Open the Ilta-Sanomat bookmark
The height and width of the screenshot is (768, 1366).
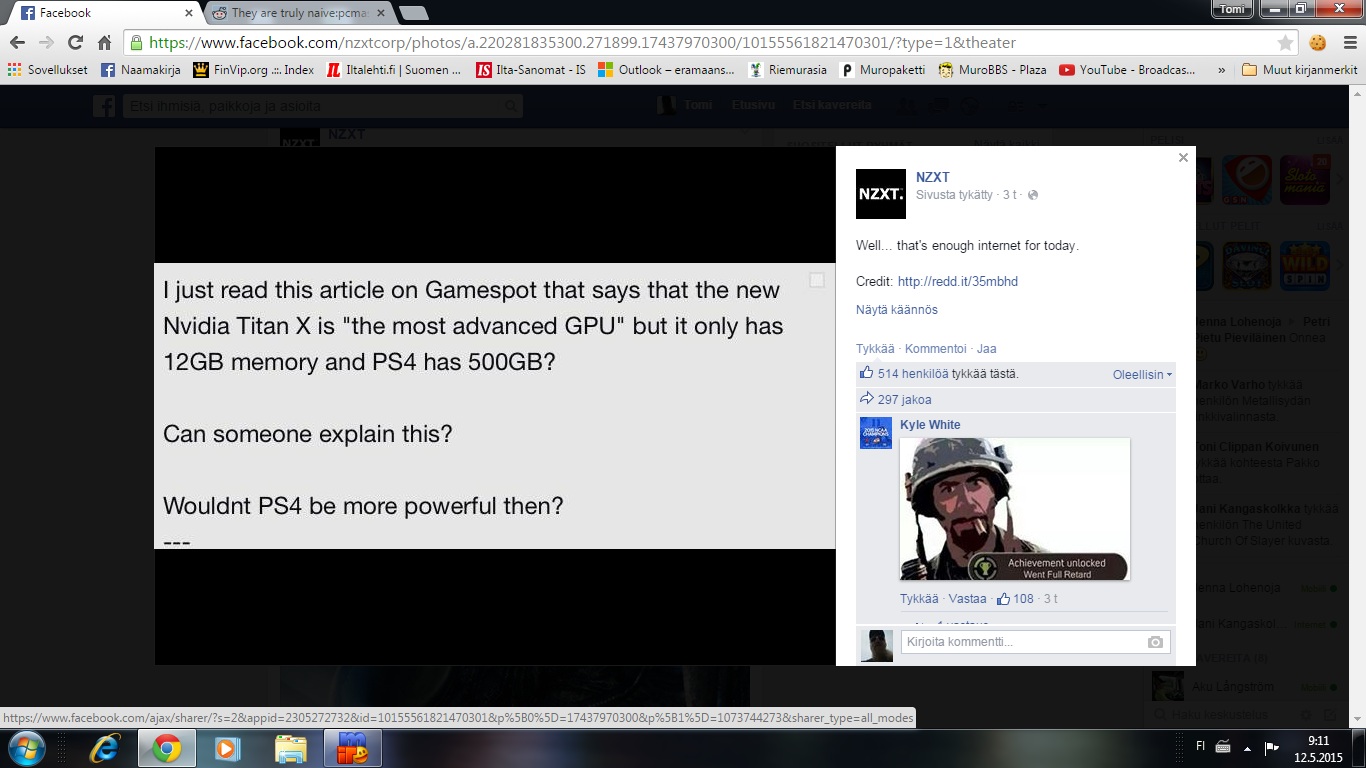[531, 70]
